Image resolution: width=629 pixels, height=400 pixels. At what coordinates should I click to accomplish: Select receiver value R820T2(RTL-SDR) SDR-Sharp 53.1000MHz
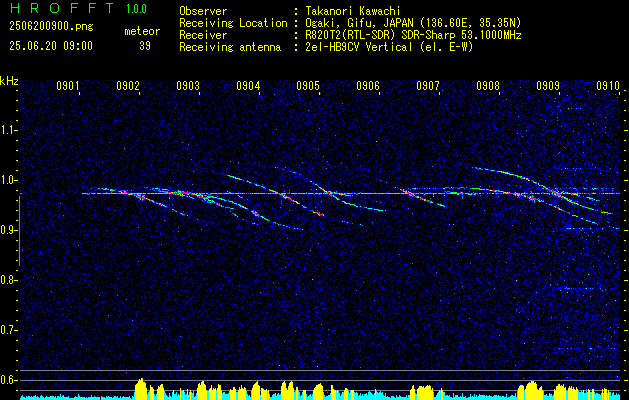pos(414,35)
